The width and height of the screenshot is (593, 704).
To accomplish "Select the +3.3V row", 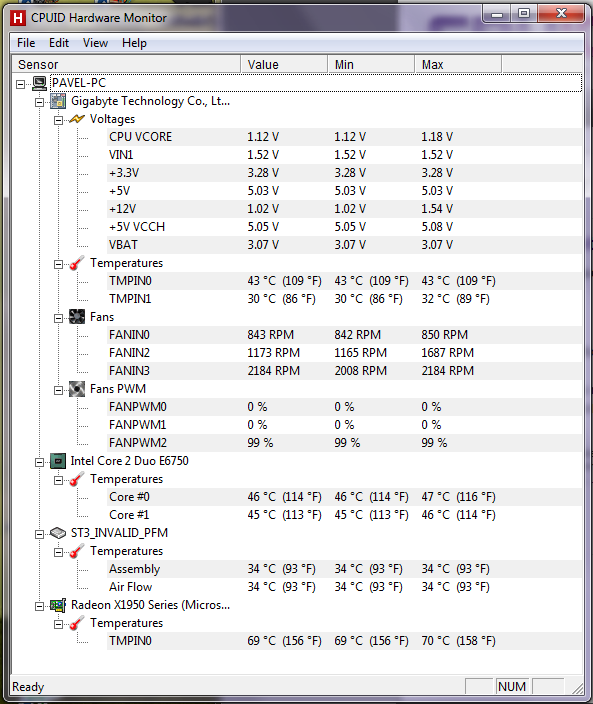I will pos(344,173).
